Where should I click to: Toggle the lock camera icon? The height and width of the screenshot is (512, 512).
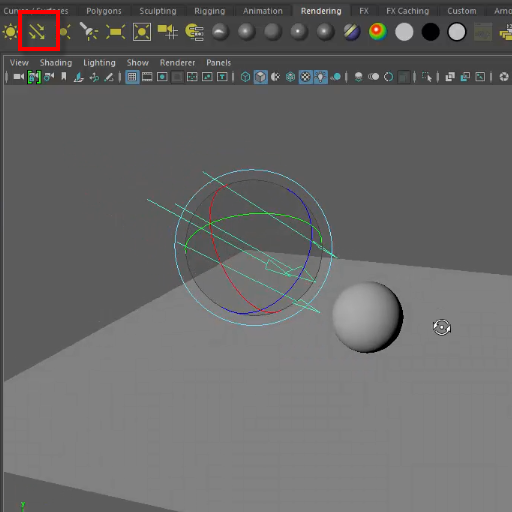pos(34,77)
